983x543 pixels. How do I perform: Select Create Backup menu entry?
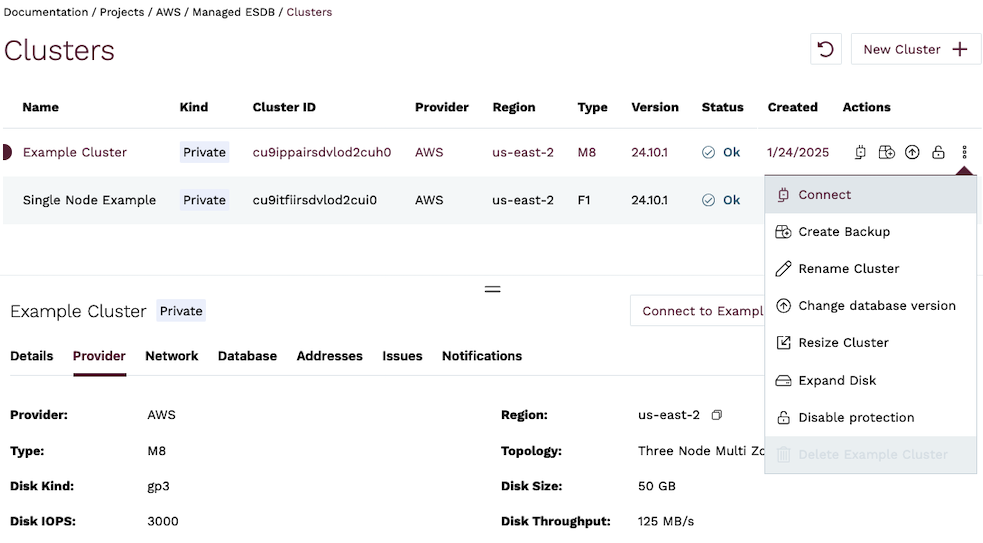(x=843, y=232)
